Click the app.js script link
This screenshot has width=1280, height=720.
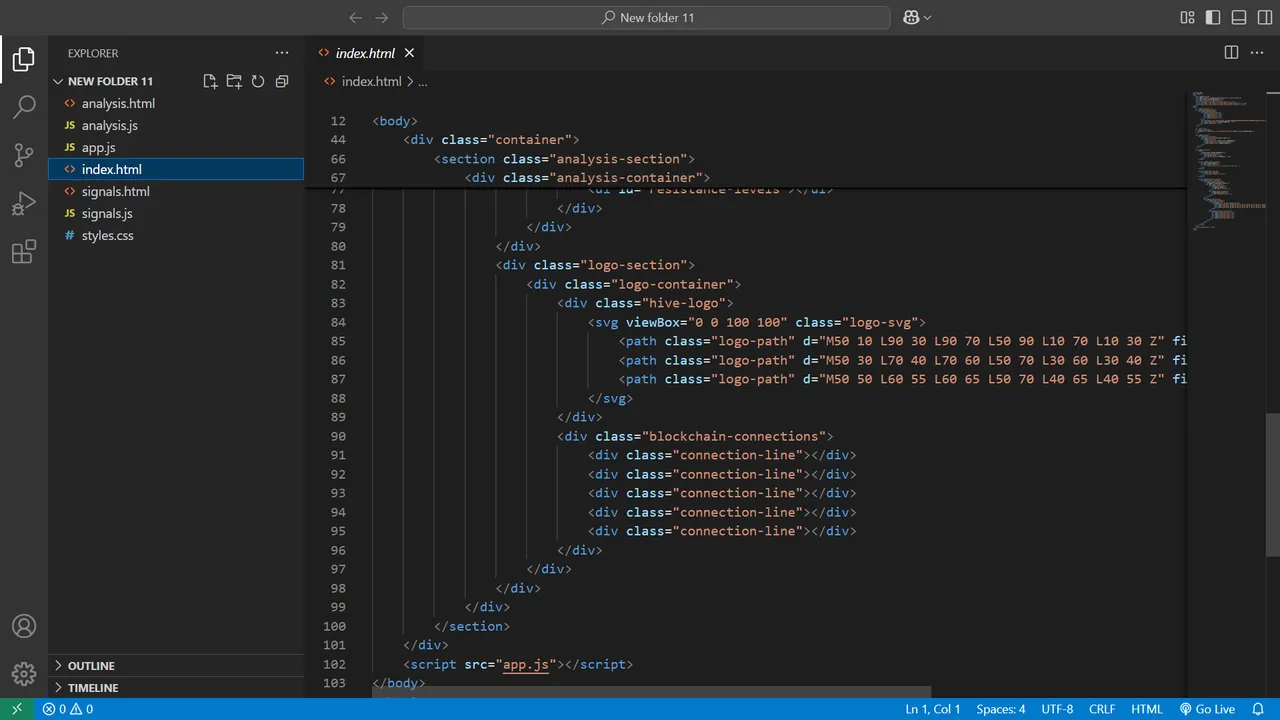click(526, 664)
